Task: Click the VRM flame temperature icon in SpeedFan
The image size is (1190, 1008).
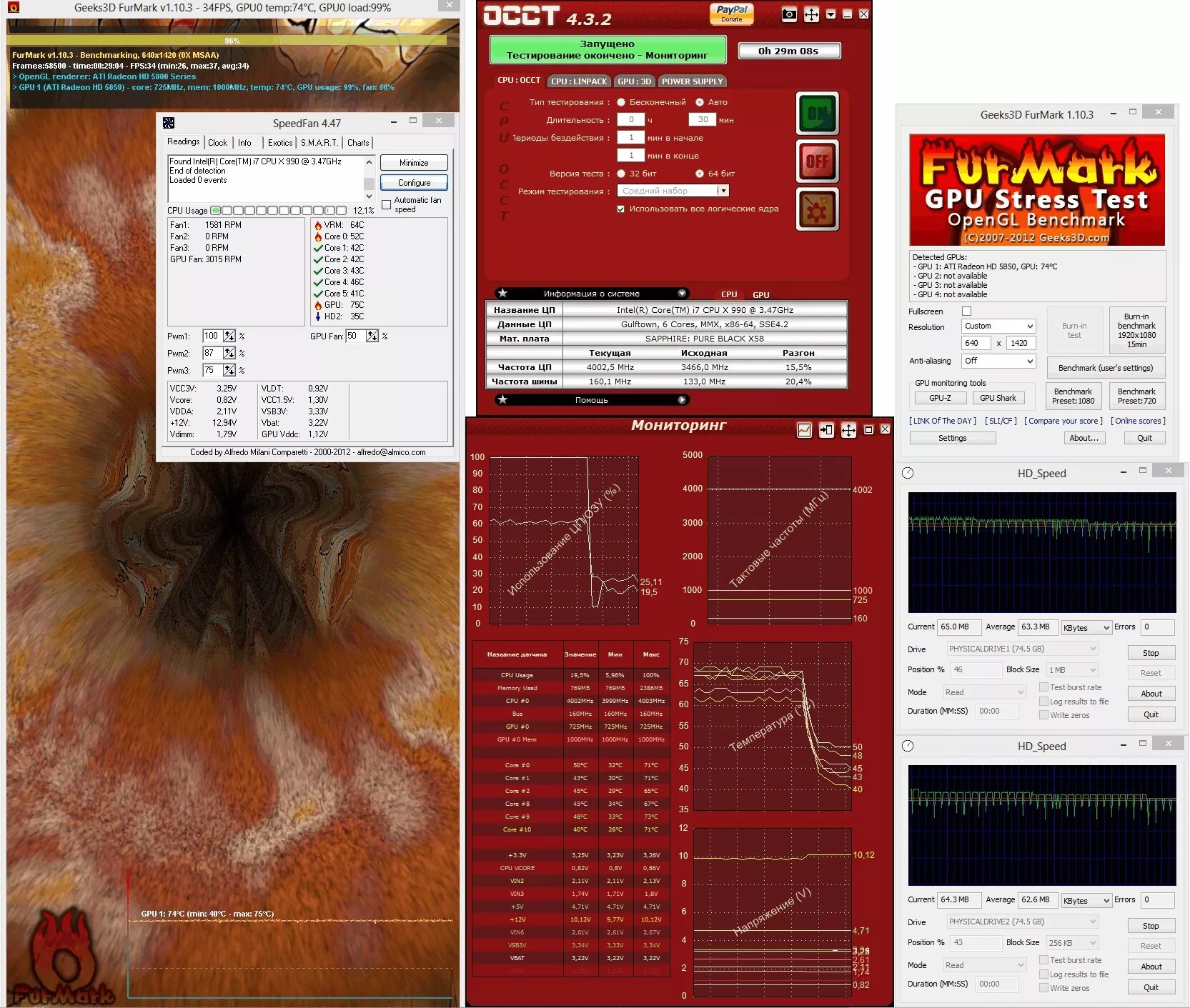Action: click(318, 225)
